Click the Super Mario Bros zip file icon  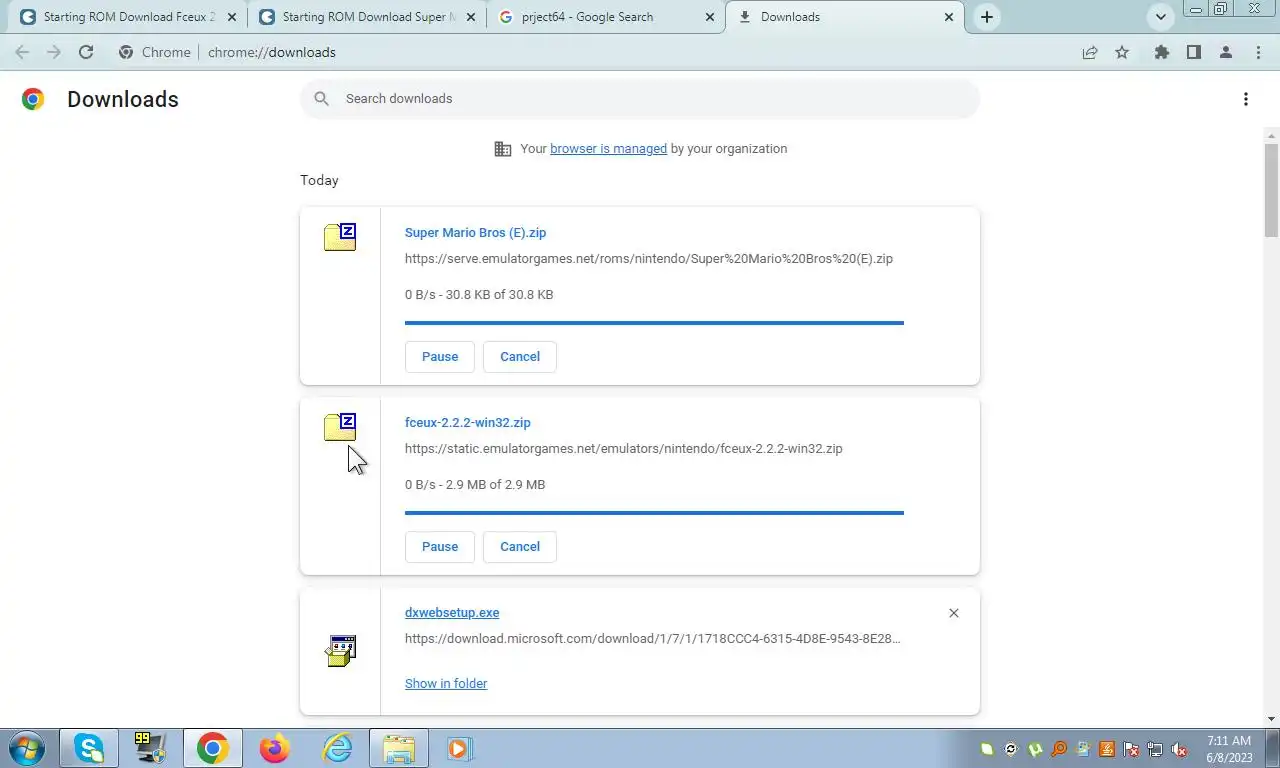click(340, 237)
